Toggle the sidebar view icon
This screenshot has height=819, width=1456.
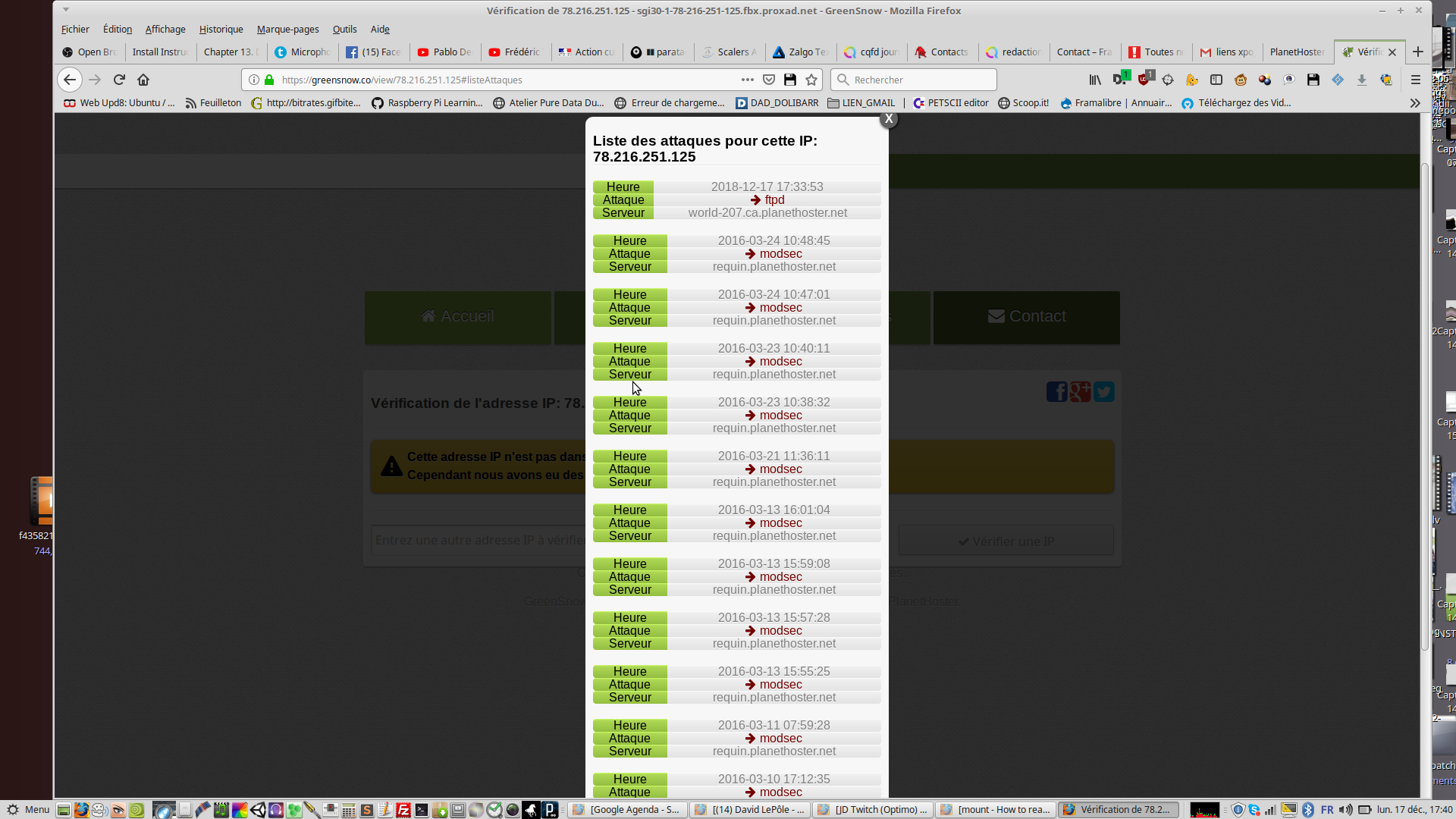pos(1216,80)
